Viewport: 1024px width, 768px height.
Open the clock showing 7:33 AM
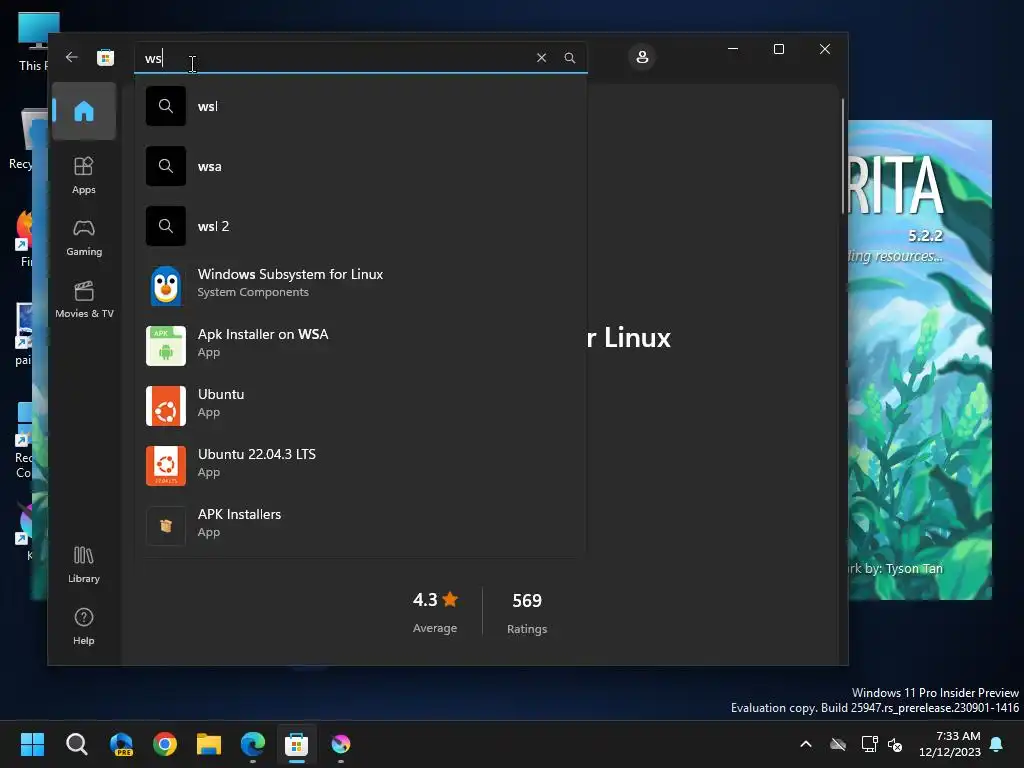tap(950, 744)
